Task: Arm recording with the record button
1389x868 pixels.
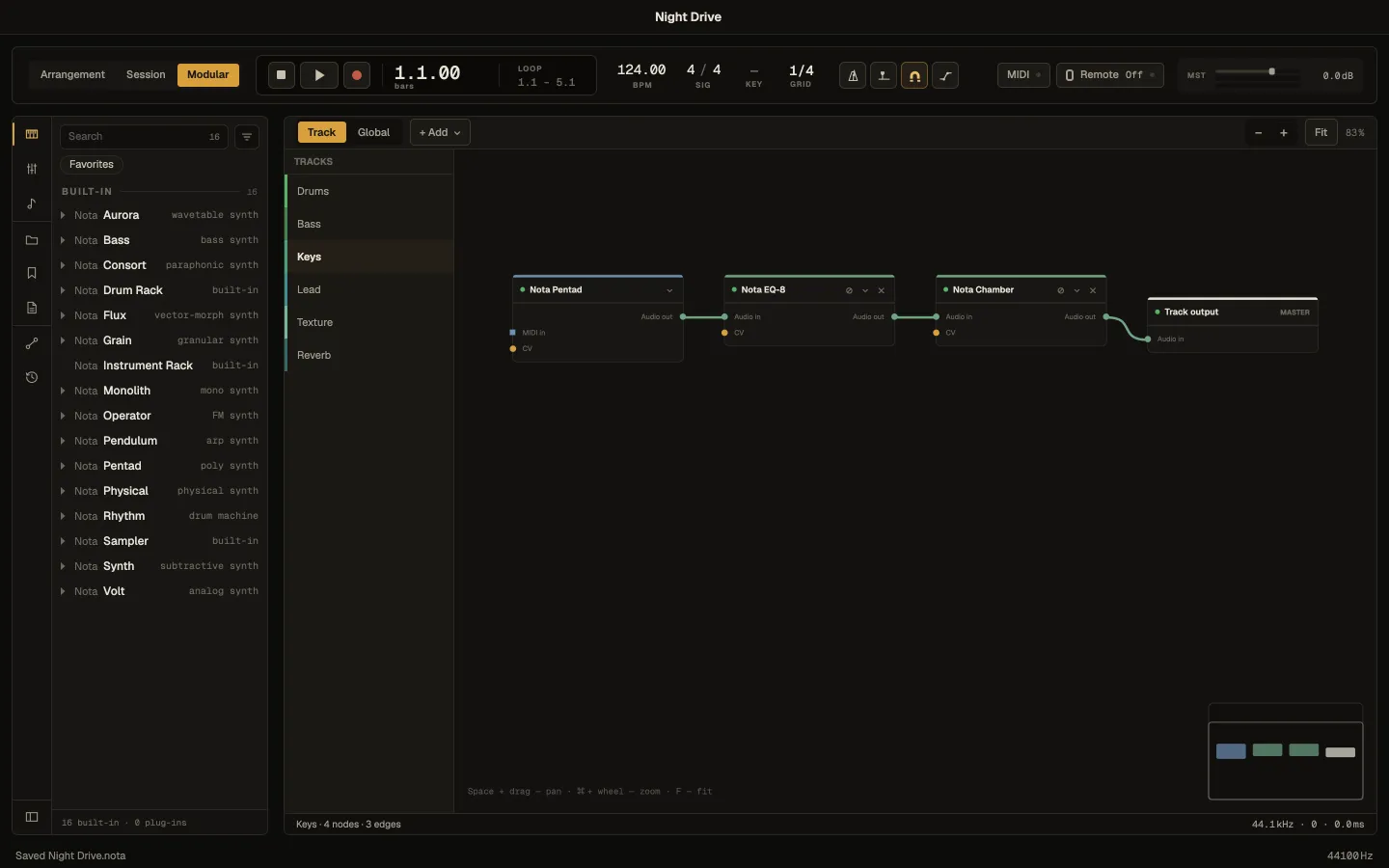Action: coord(357,74)
